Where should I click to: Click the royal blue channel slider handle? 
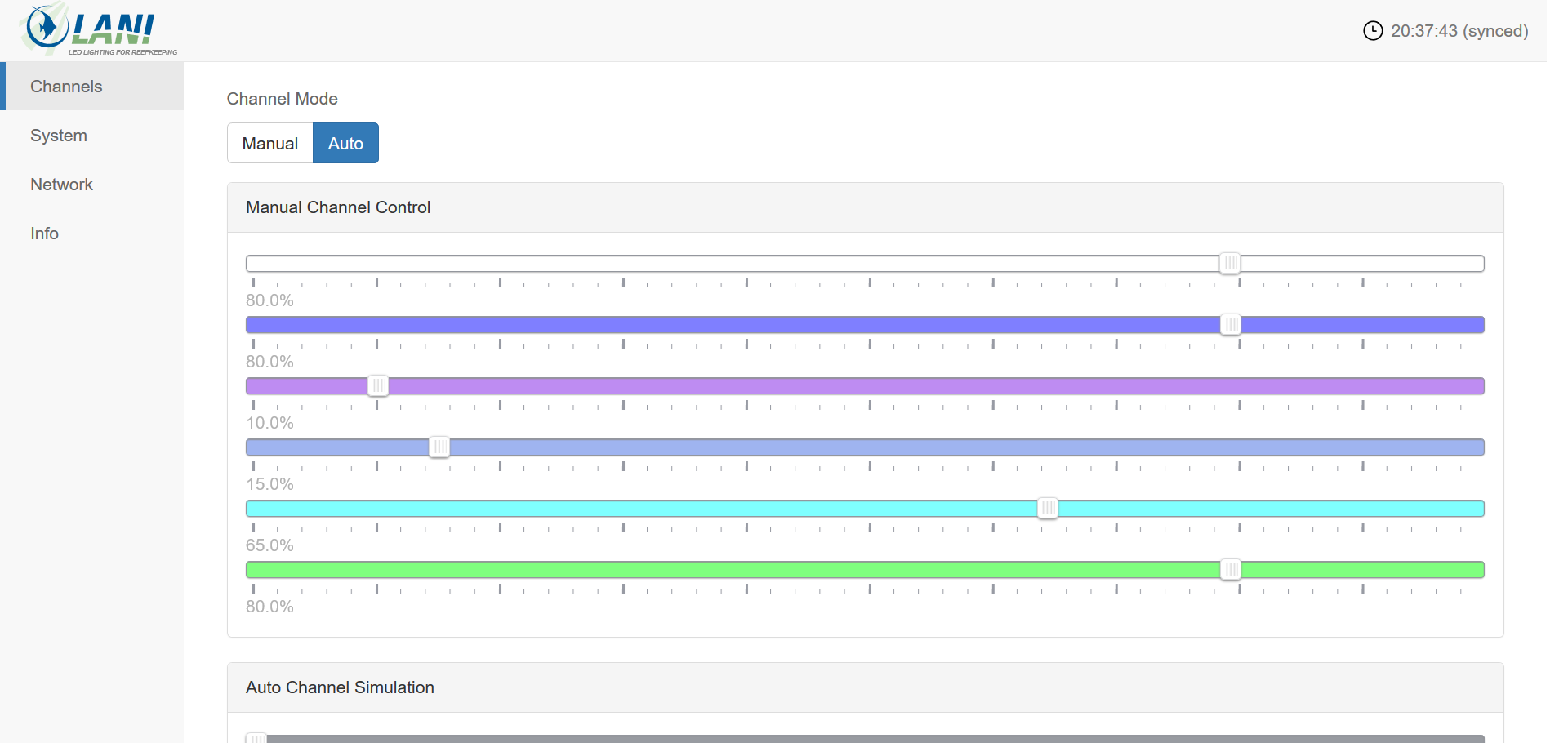[1230, 324]
